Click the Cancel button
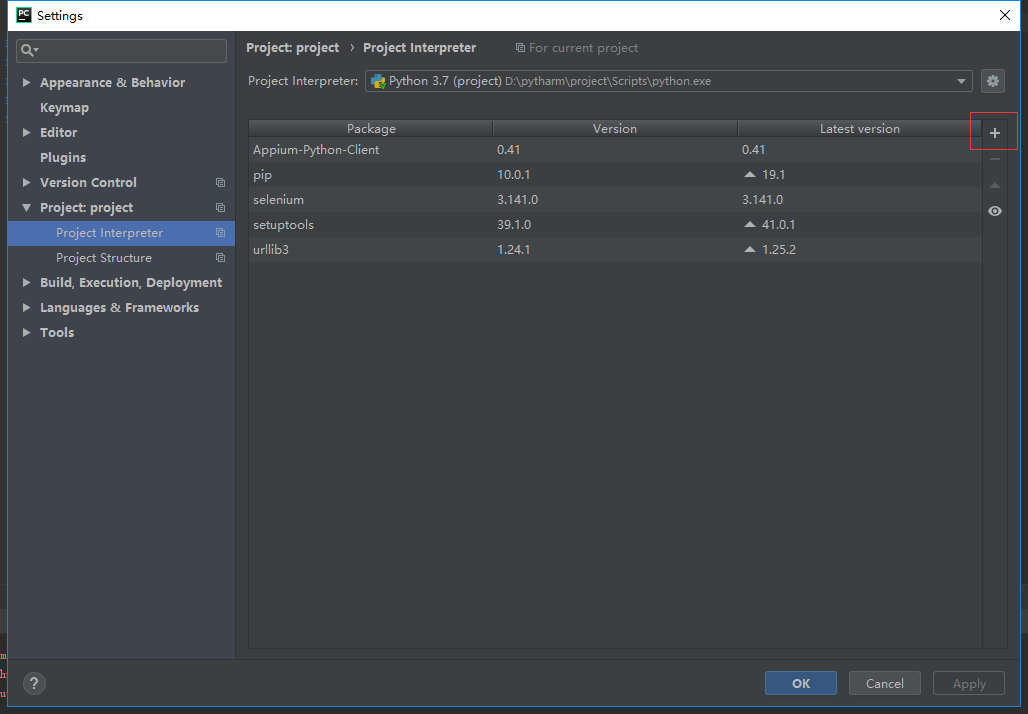 pos(884,683)
